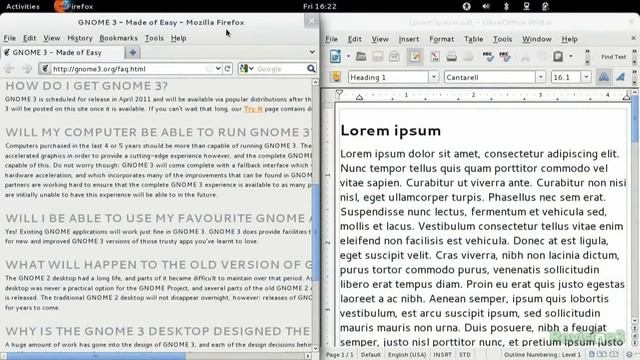This screenshot has width=640, height=360.
Task: Click the Save icon in Writer toolbar
Action: [378, 56]
